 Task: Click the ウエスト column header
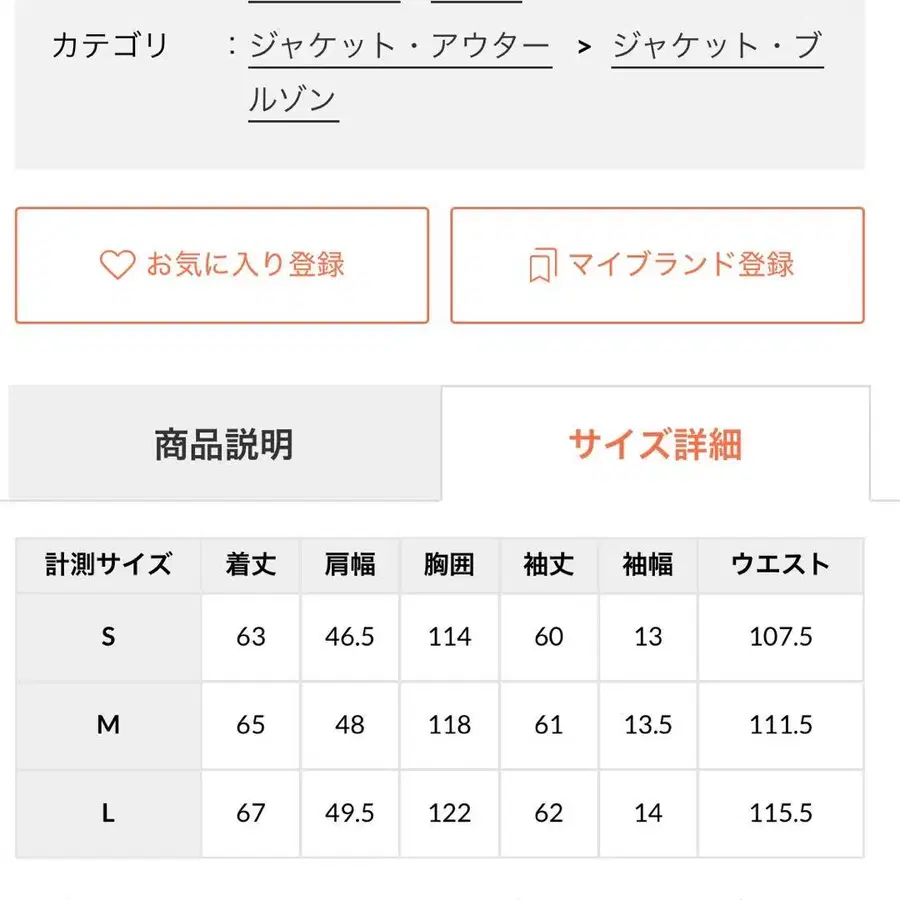(x=780, y=565)
